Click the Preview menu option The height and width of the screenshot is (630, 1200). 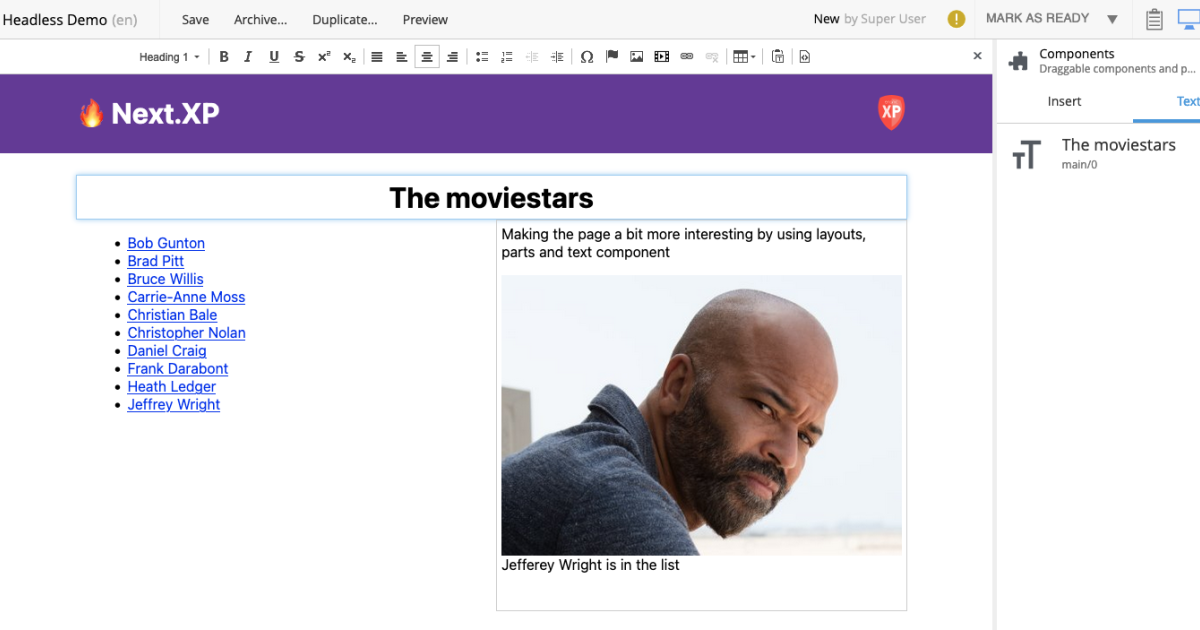(x=424, y=19)
